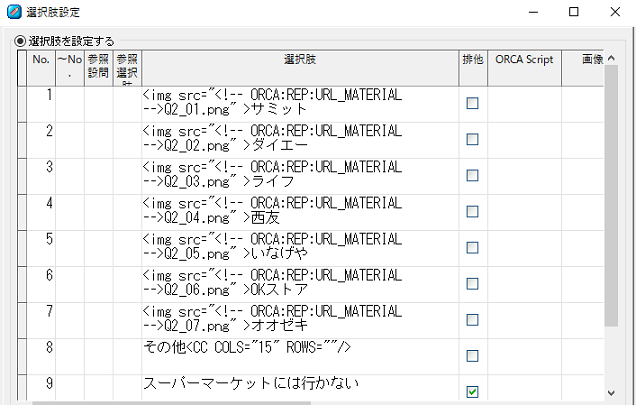Select the Q2_03.png ライフ choice cell

click(x=300, y=177)
